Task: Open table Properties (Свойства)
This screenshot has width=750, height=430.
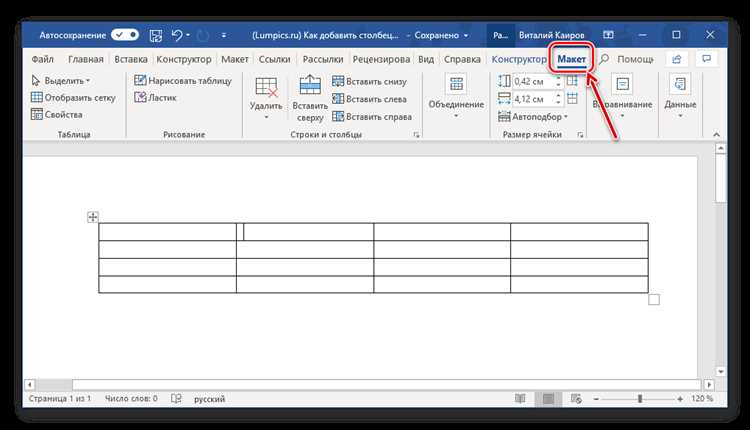Action: pyautogui.click(x=56, y=114)
